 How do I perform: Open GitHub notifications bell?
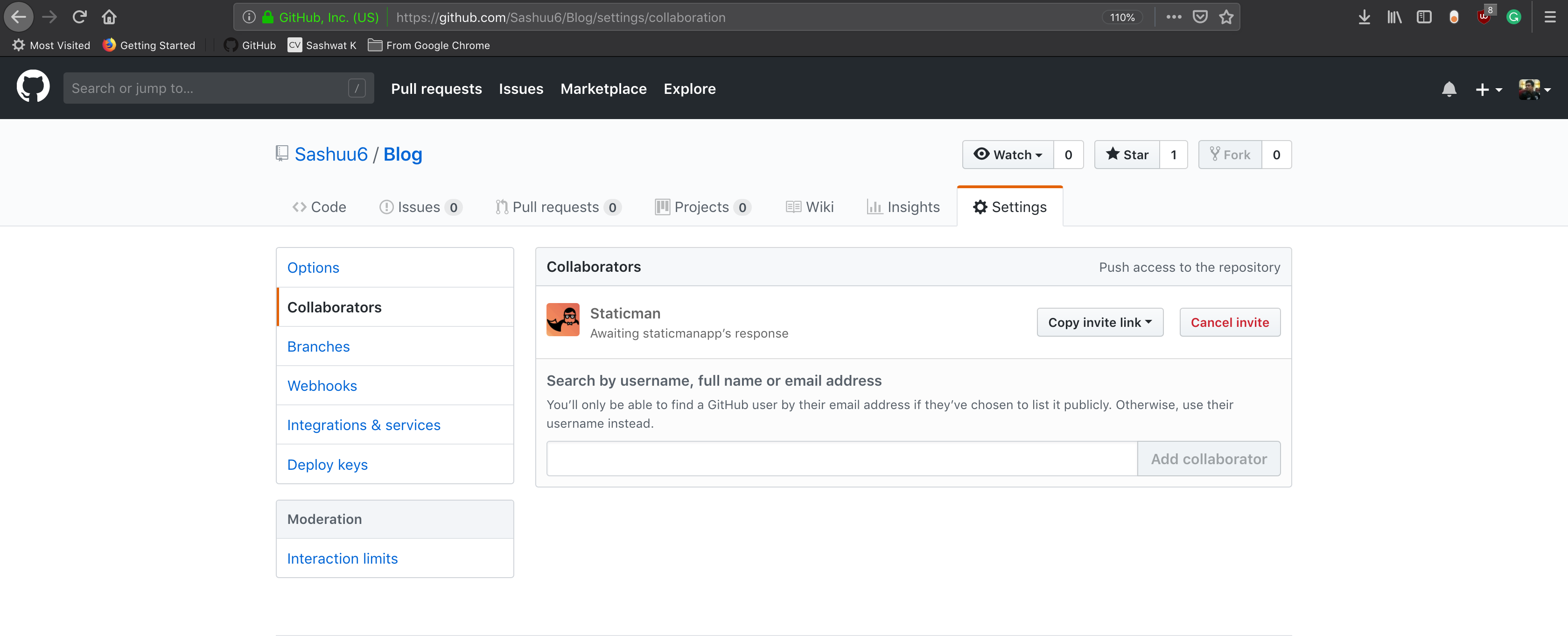(x=1449, y=89)
